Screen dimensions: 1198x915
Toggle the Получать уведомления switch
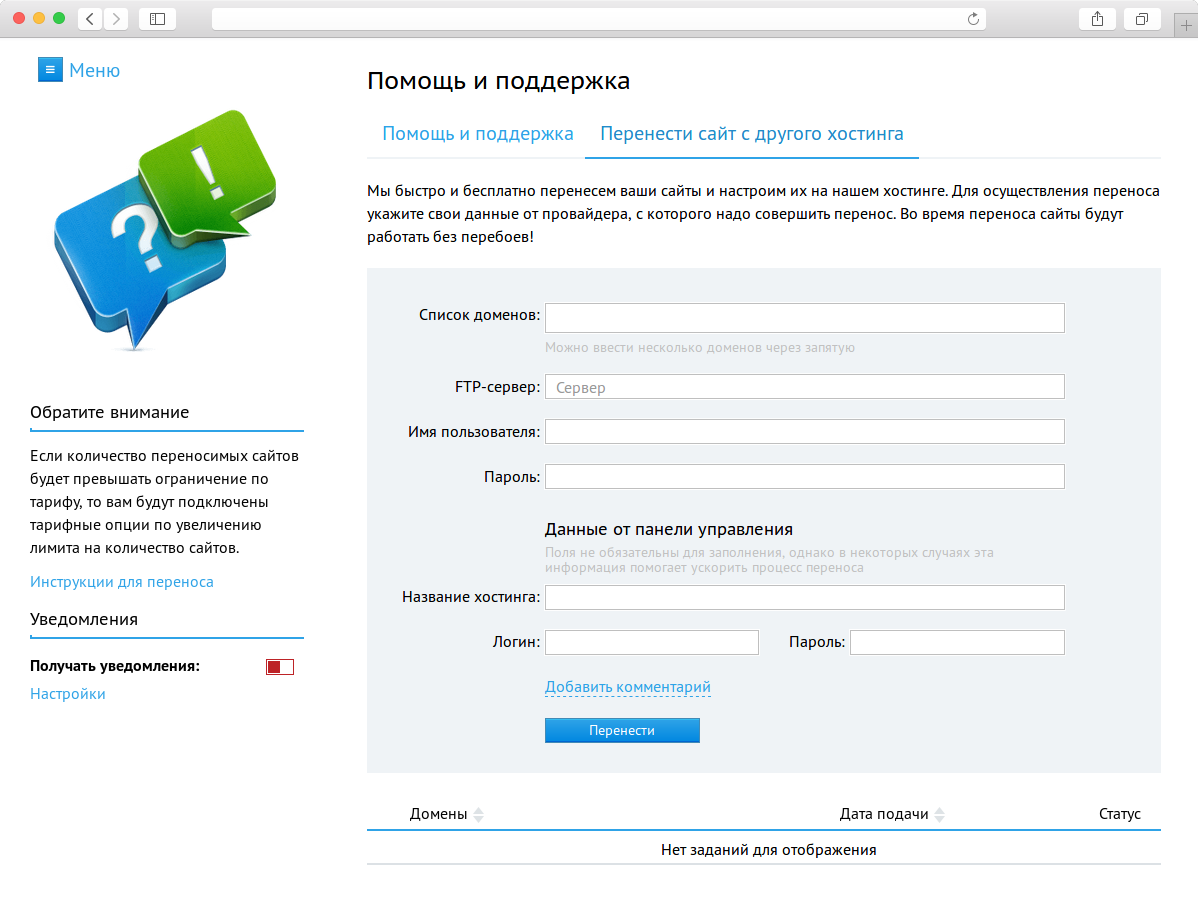pyautogui.click(x=280, y=667)
